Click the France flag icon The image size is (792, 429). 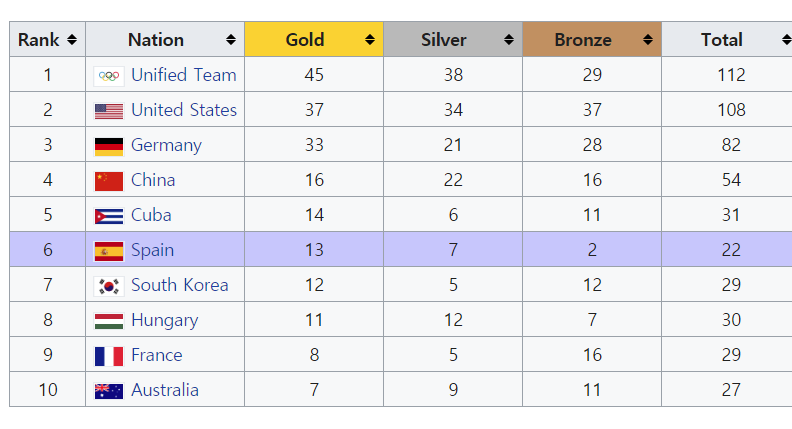pyautogui.click(x=109, y=356)
